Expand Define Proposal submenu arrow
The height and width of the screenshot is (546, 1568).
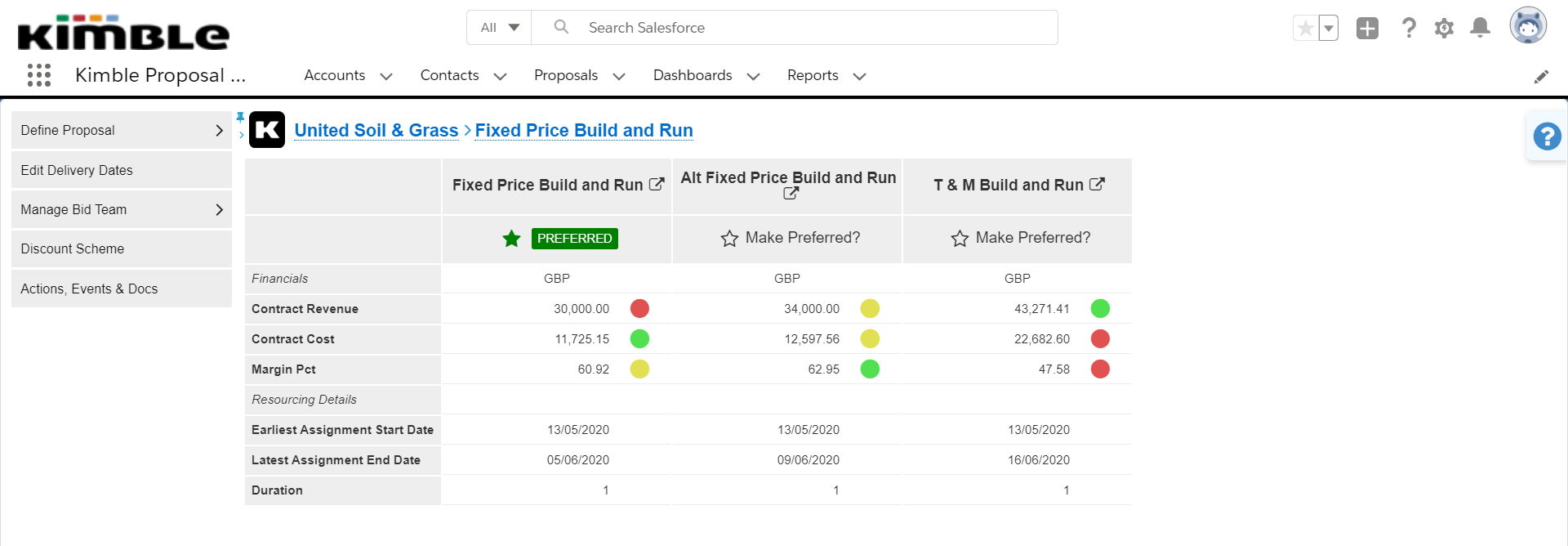coord(219,131)
